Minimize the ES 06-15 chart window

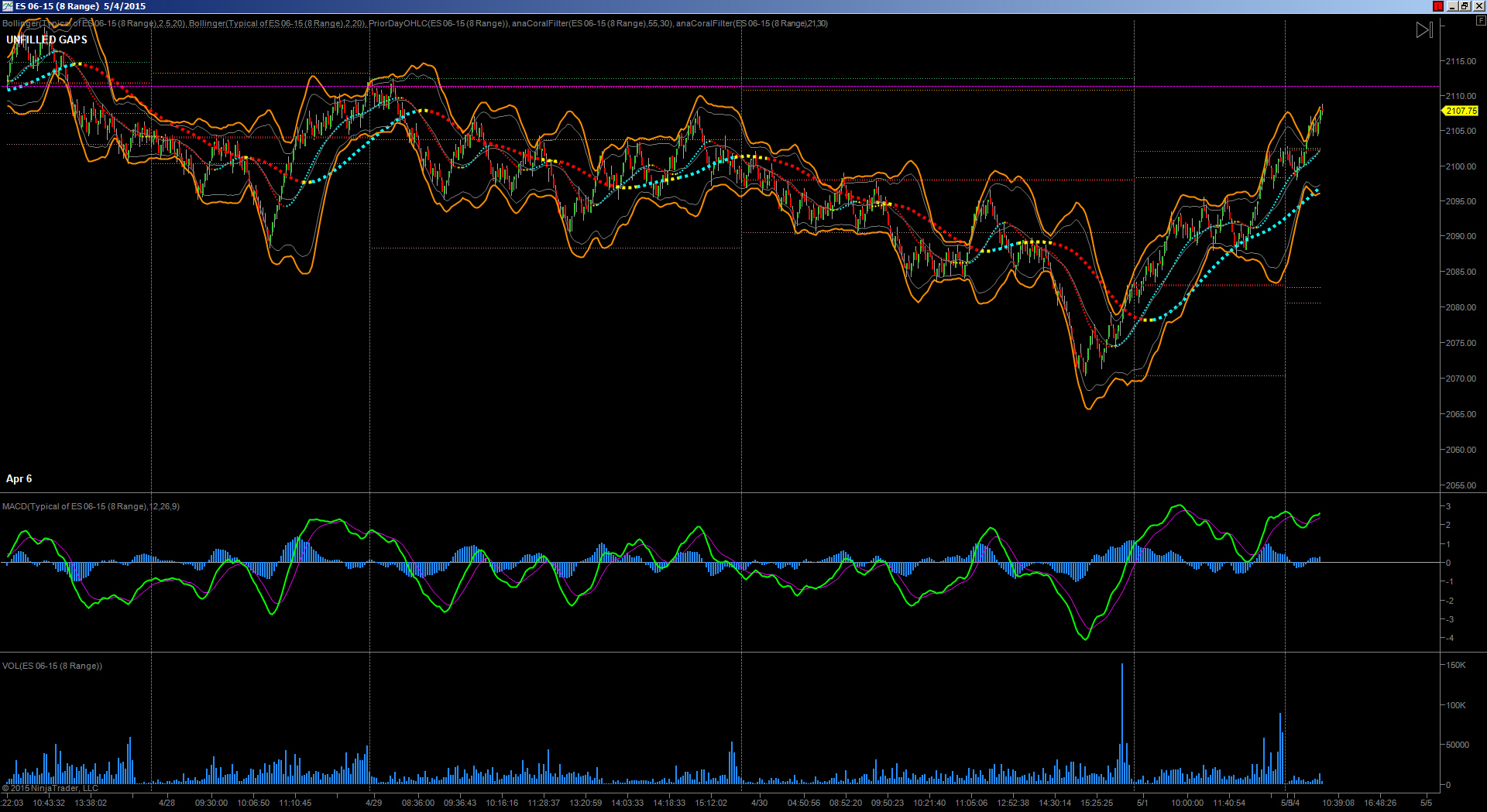click(1452, 6)
